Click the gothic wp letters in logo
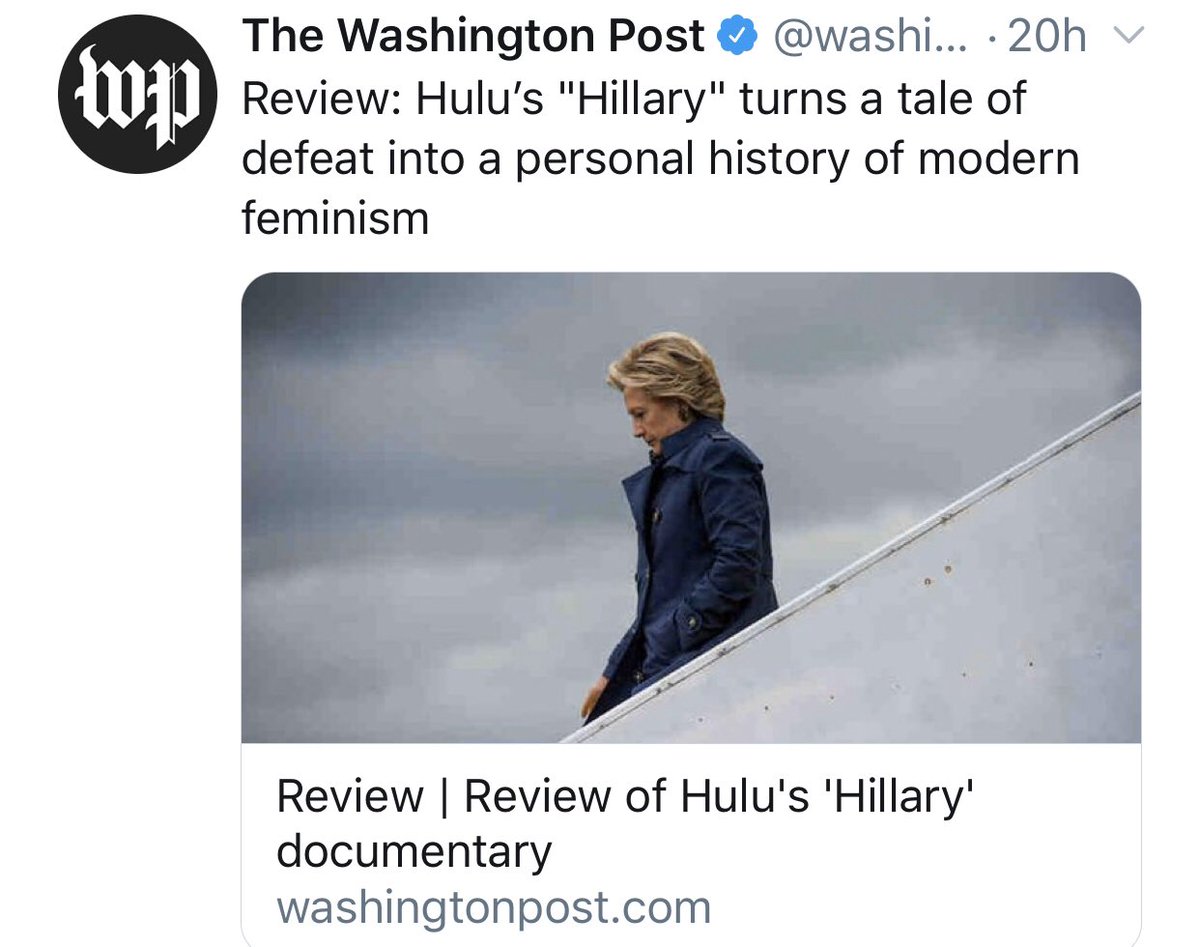This screenshot has width=1200, height=947. pos(137,95)
